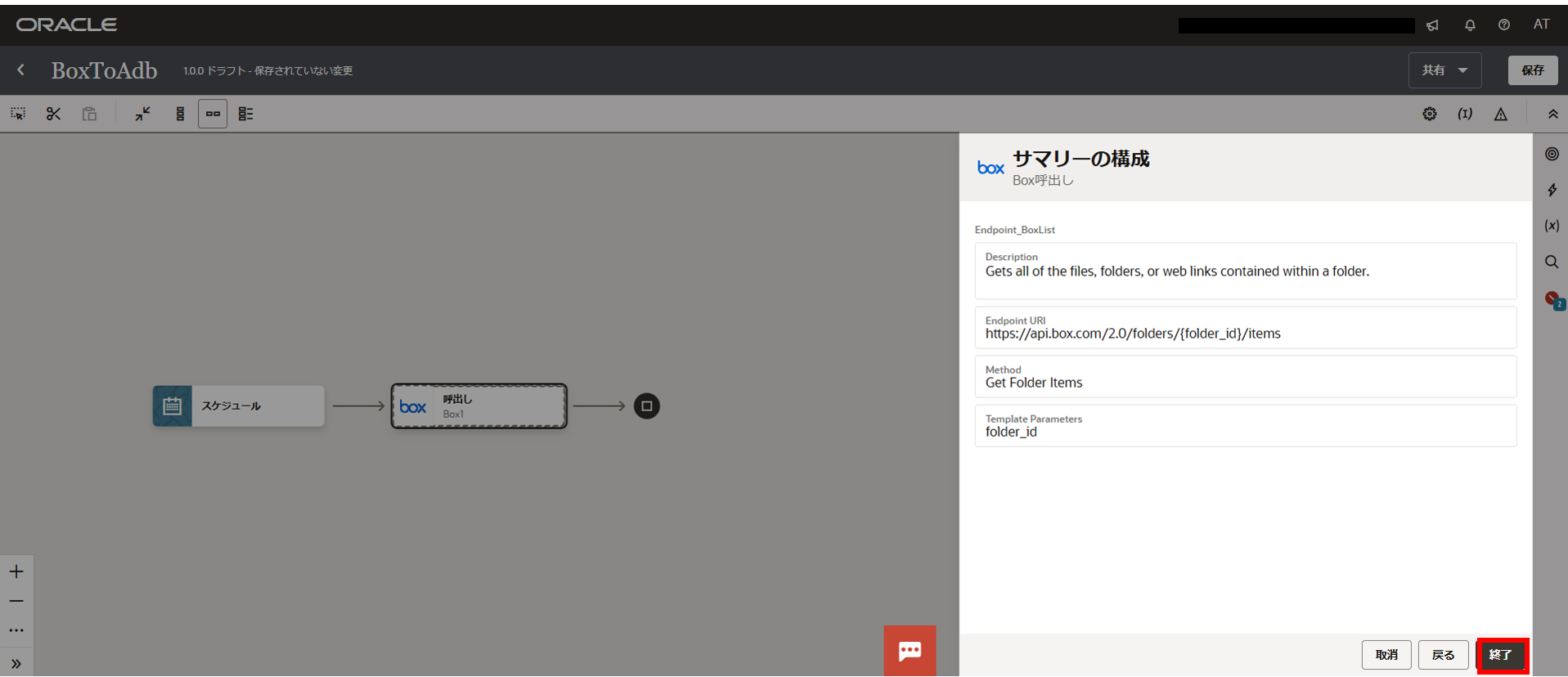1568x677 pixels.
Task: Open the announcements megaphone icon
Action: point(1432,25)
